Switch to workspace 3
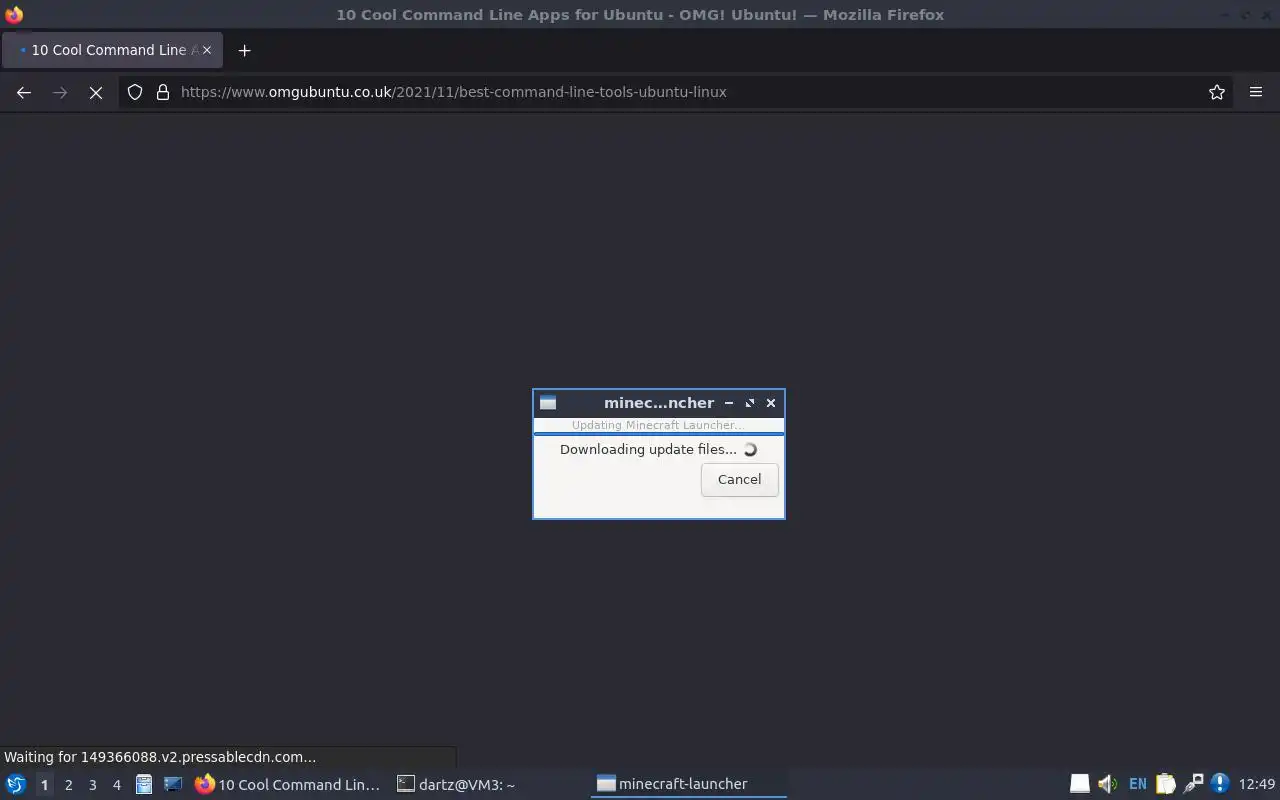The height and width of the screenshot is (800, 1280). pos(92,785)
